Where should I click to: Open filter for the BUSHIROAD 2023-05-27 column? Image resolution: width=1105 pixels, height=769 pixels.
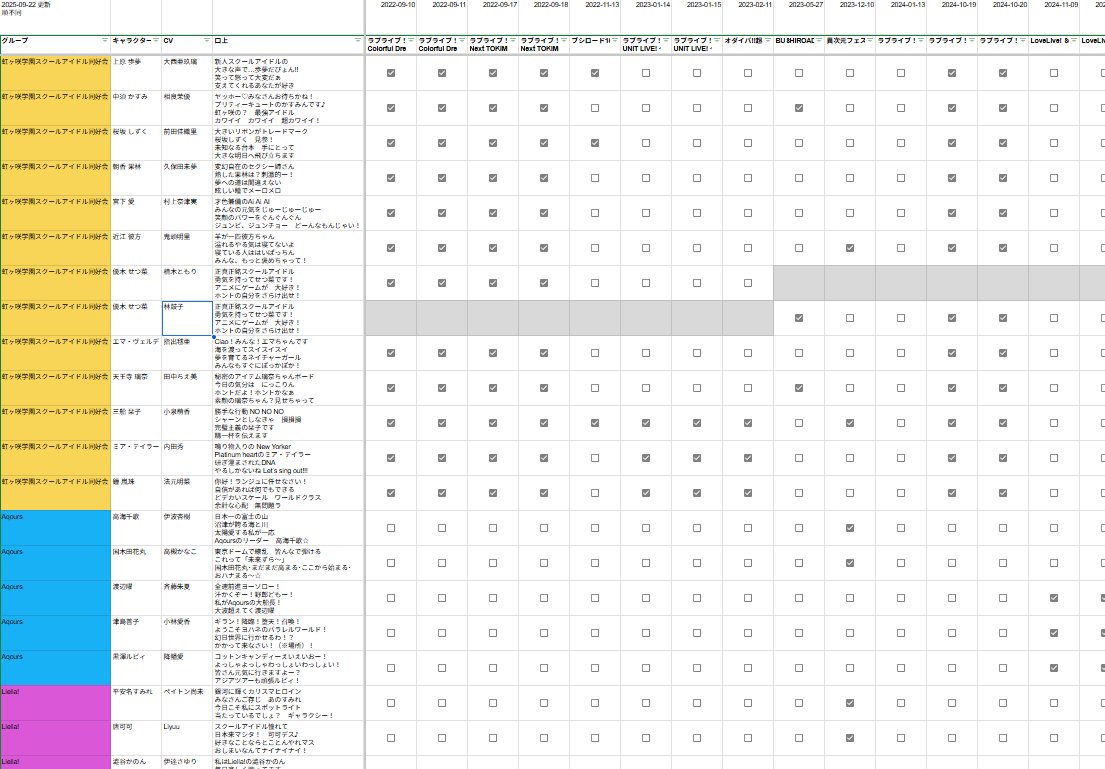(818, 40)
